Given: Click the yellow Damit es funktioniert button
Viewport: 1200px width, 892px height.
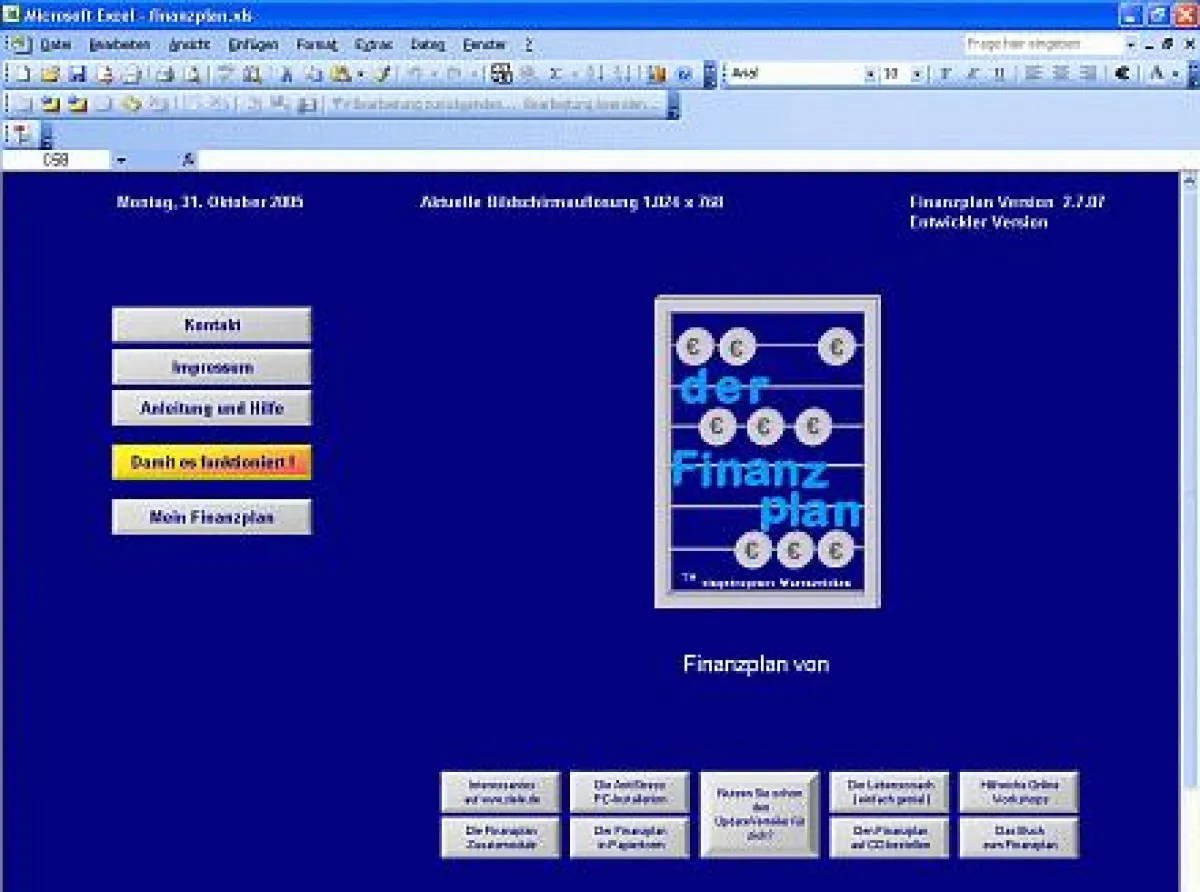Looking at the screenshot, I should 212,463.
